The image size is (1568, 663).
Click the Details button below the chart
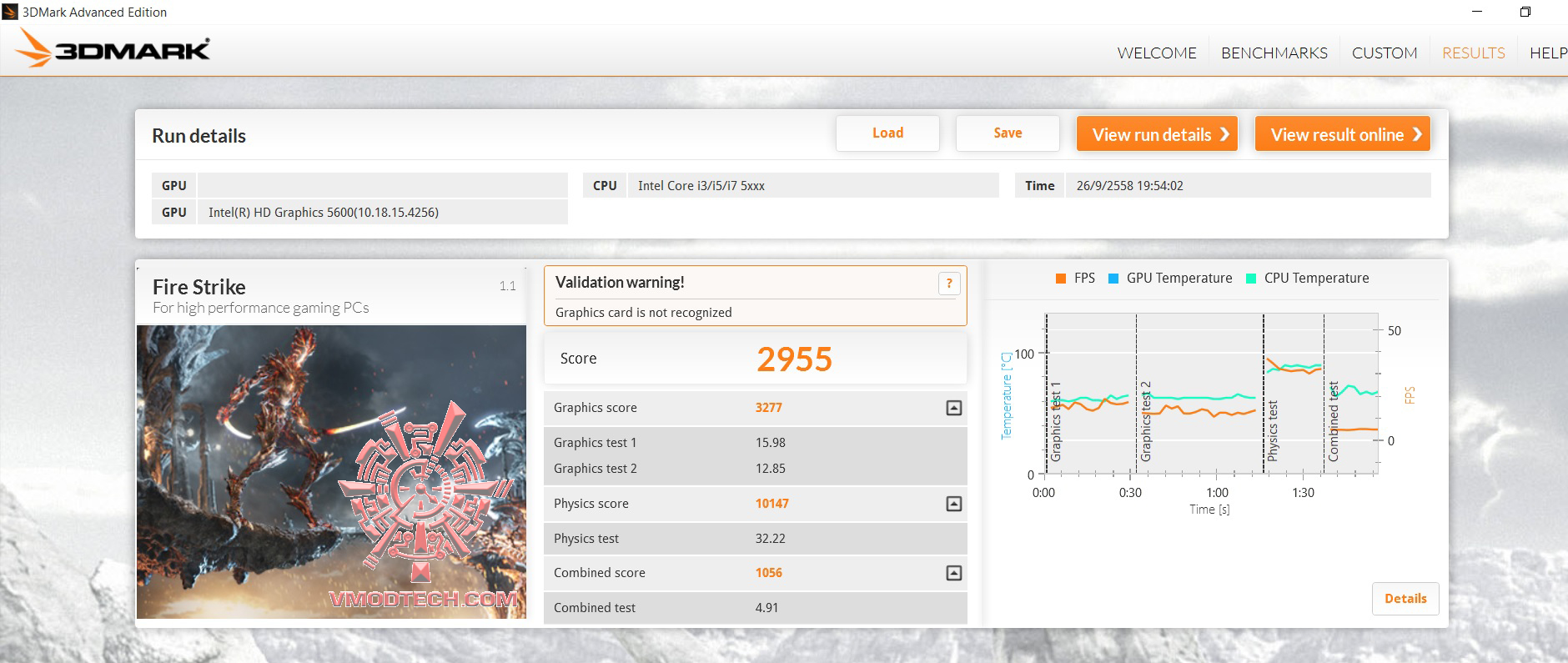pyautogui.click(x=1405, y=599)
